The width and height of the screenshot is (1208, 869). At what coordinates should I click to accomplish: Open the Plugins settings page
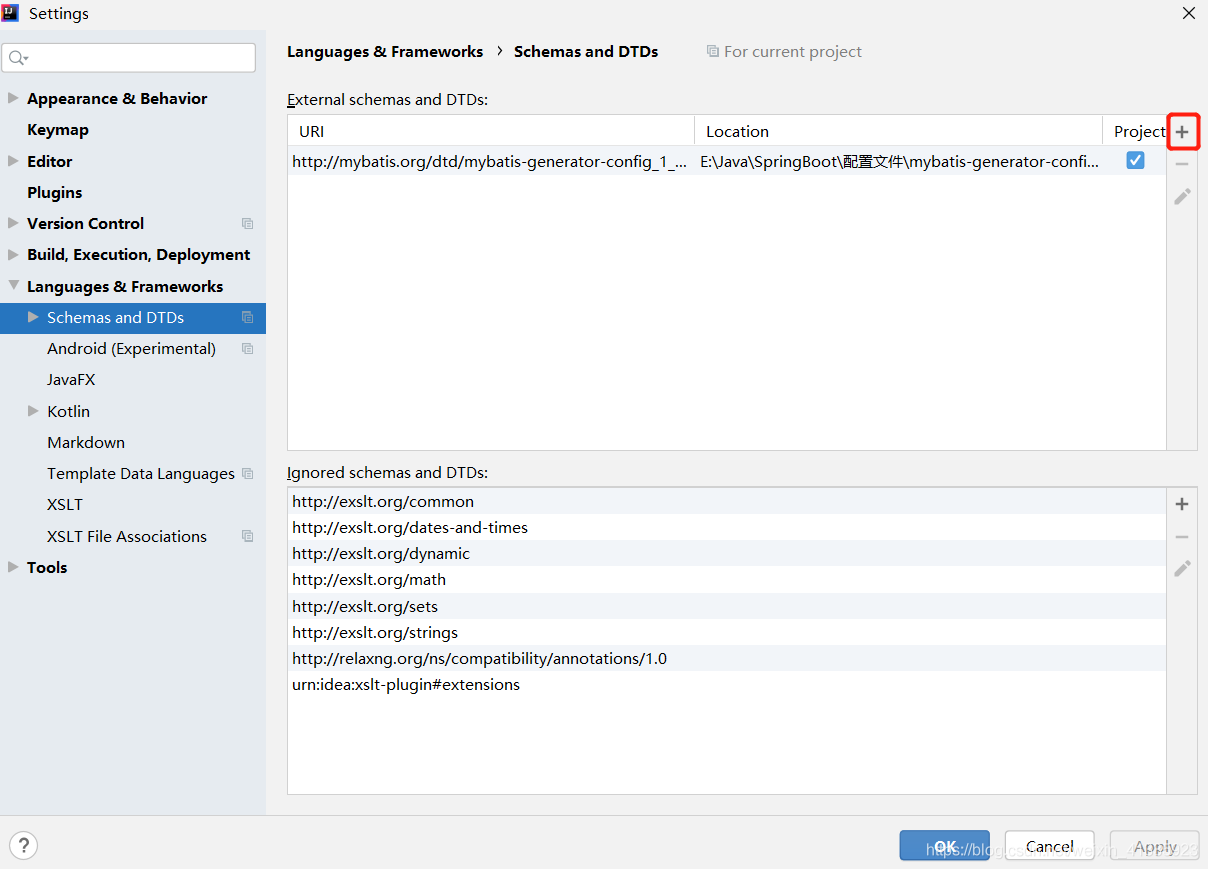55,192
